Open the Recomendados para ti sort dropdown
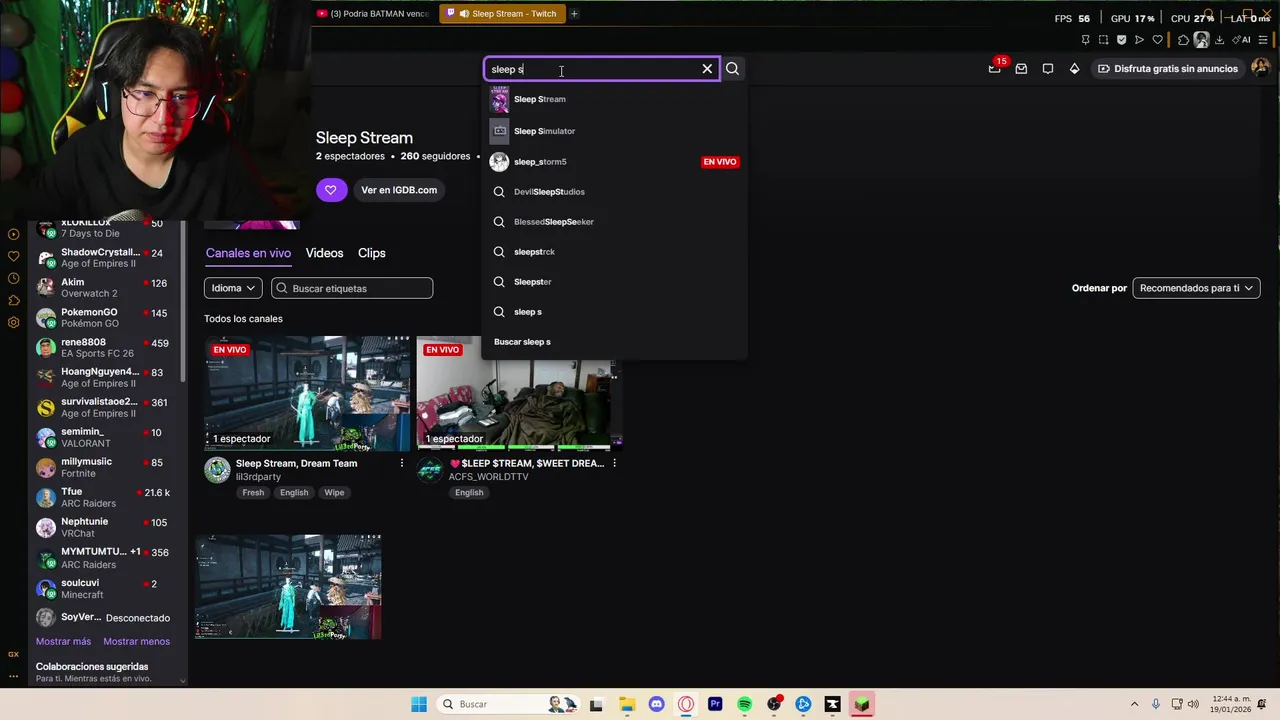The image size is (1280, 720). 1196,288
